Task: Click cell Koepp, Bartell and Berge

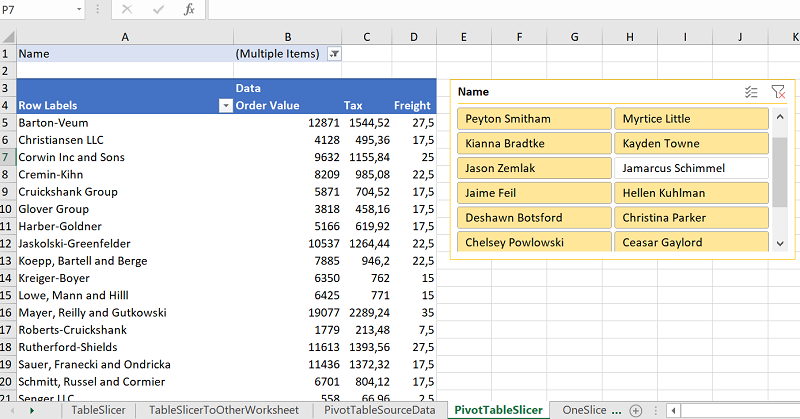Action: (125, 261)
